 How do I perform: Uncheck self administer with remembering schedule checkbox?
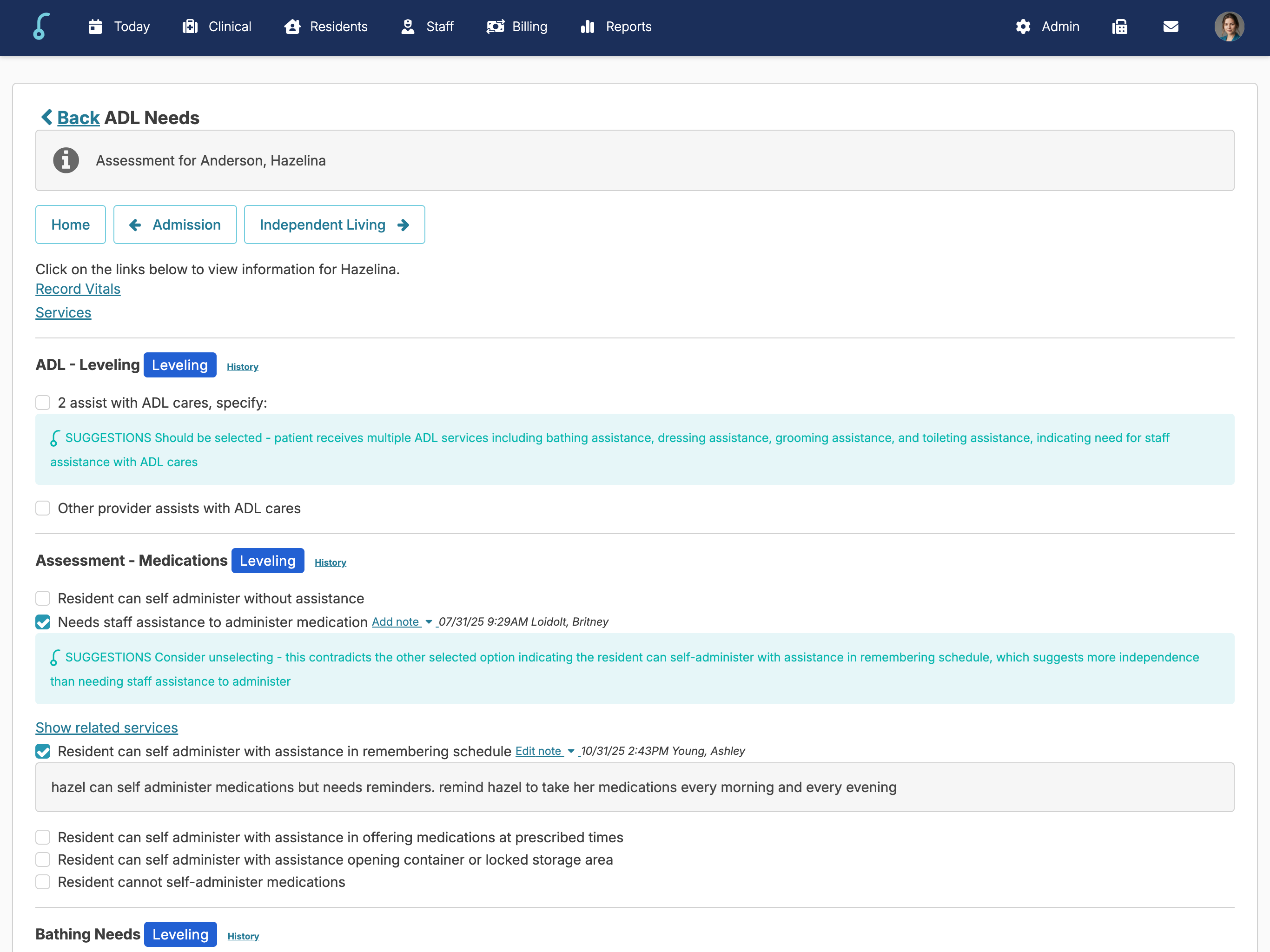click(43, 751)
